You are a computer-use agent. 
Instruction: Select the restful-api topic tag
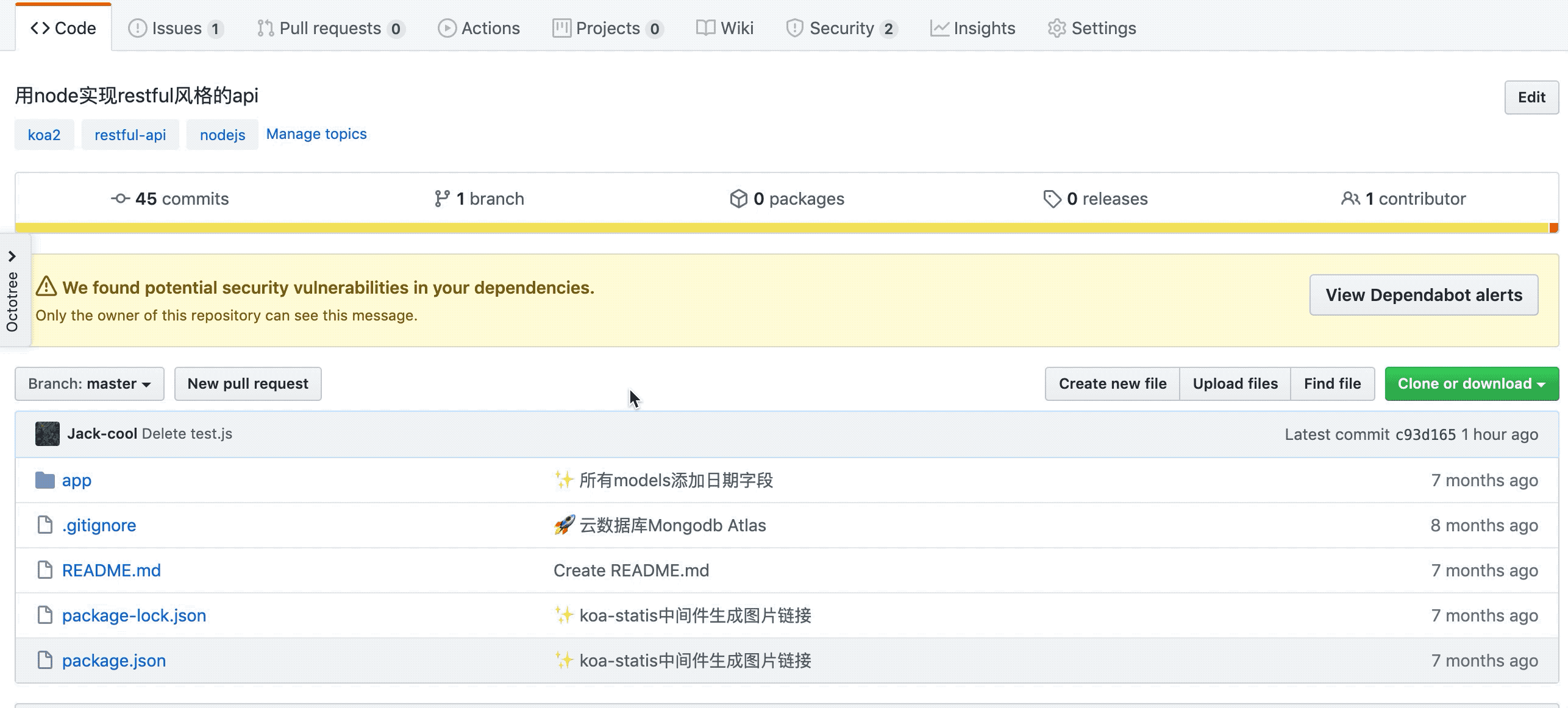click(130, 135)
